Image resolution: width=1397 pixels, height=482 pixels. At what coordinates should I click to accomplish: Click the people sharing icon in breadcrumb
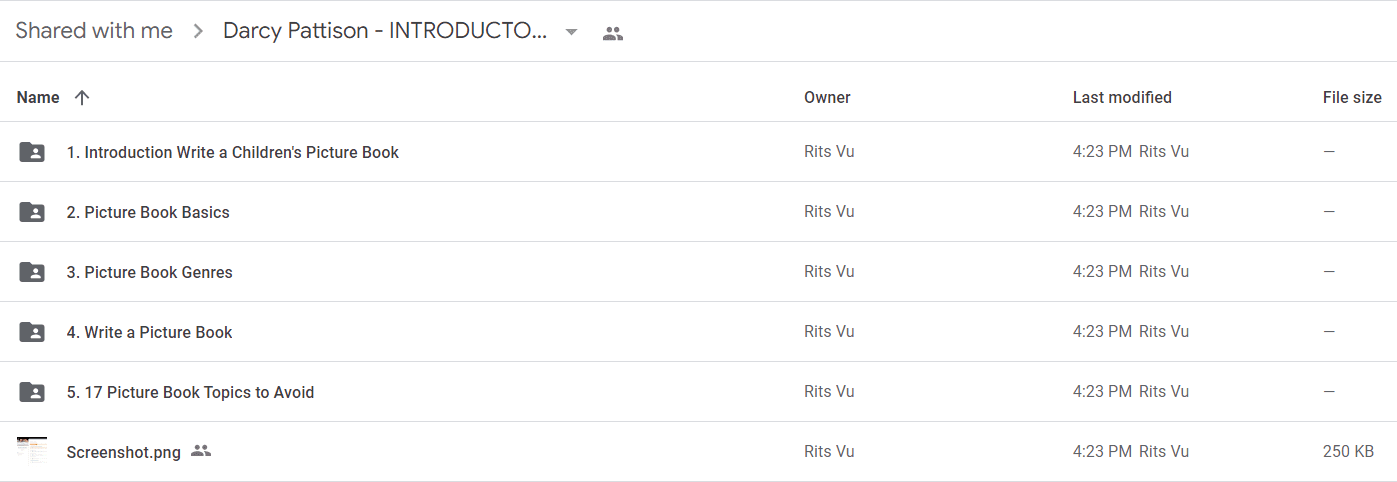tap(613, 33)
